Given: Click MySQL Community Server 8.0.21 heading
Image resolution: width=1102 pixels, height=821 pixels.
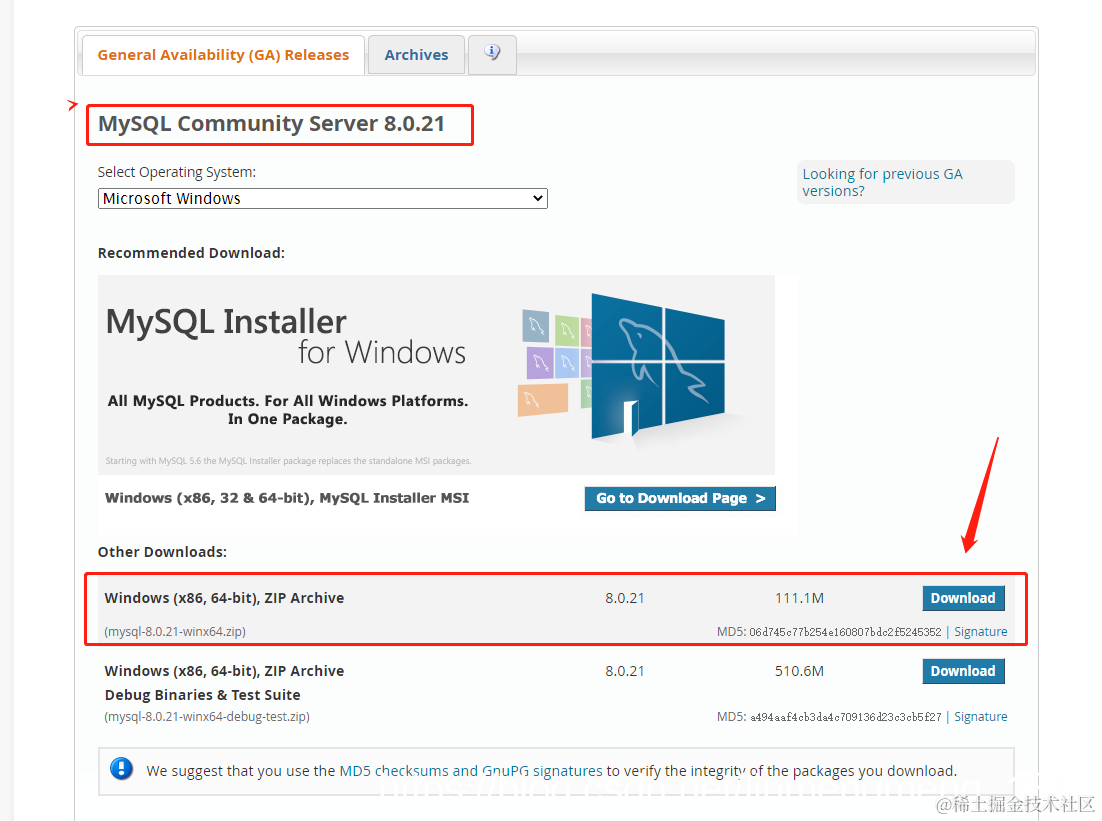Looking at the screenshot, I should [271, 124].
